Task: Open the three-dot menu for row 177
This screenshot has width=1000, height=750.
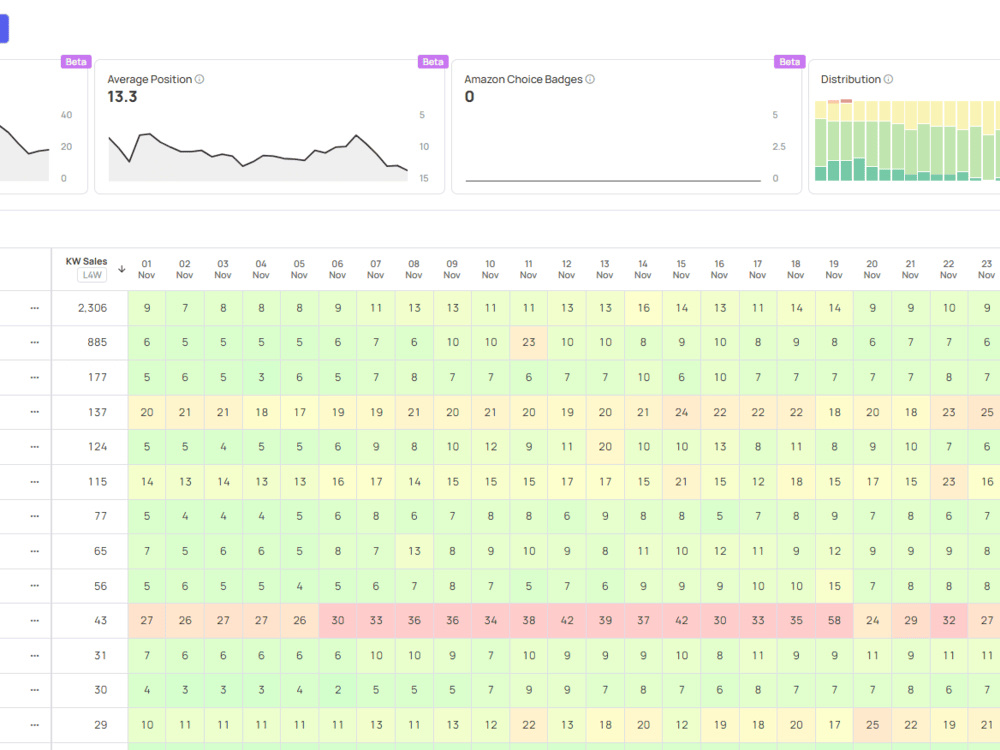Action: tap(34, 378)
